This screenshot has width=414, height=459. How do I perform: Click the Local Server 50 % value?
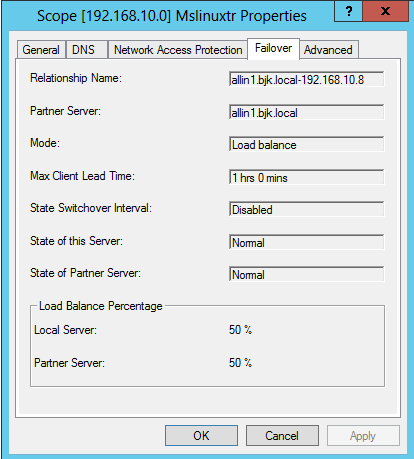tap(240, 330)
